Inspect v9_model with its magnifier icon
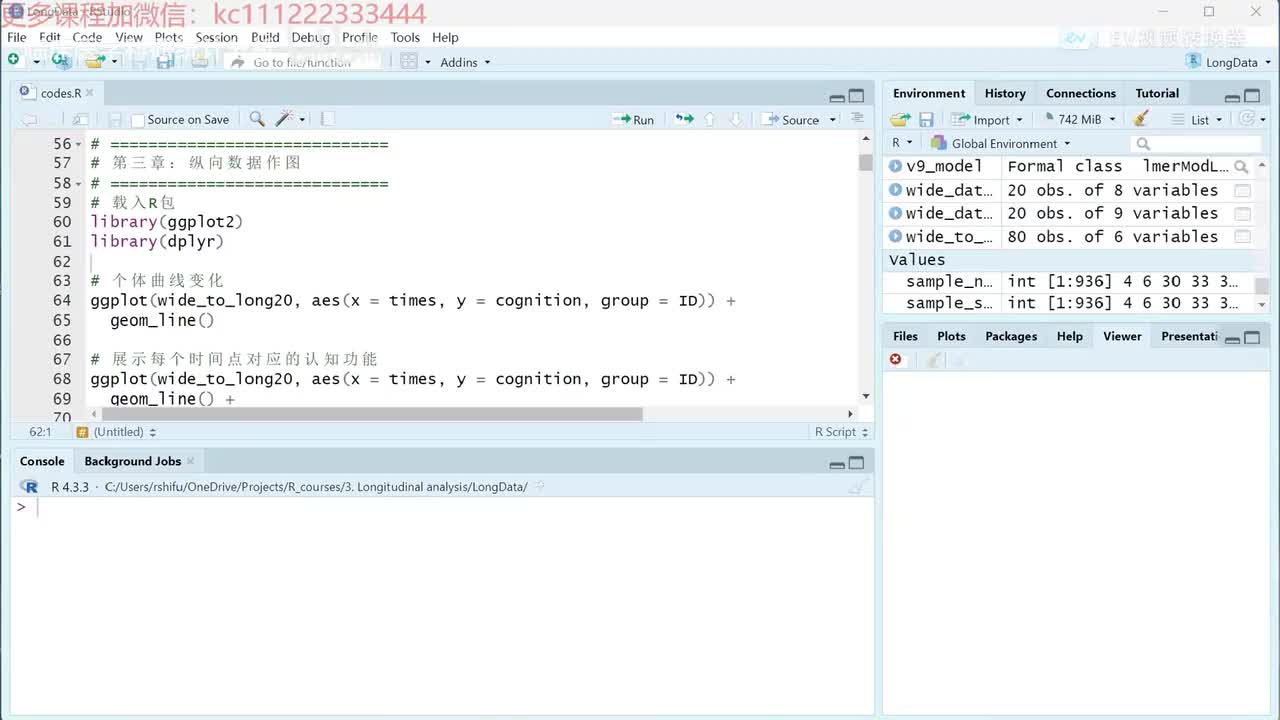The height and width of the screenshot is (720, 1280). click(1241, 167)
